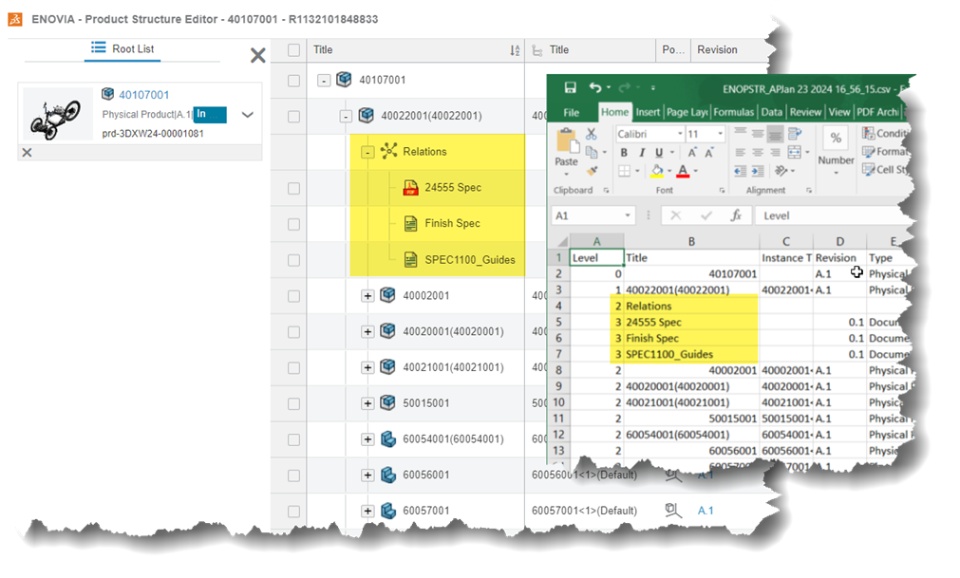
Task: Click the Align Left icon in Excel
Action: click(740, 152)
